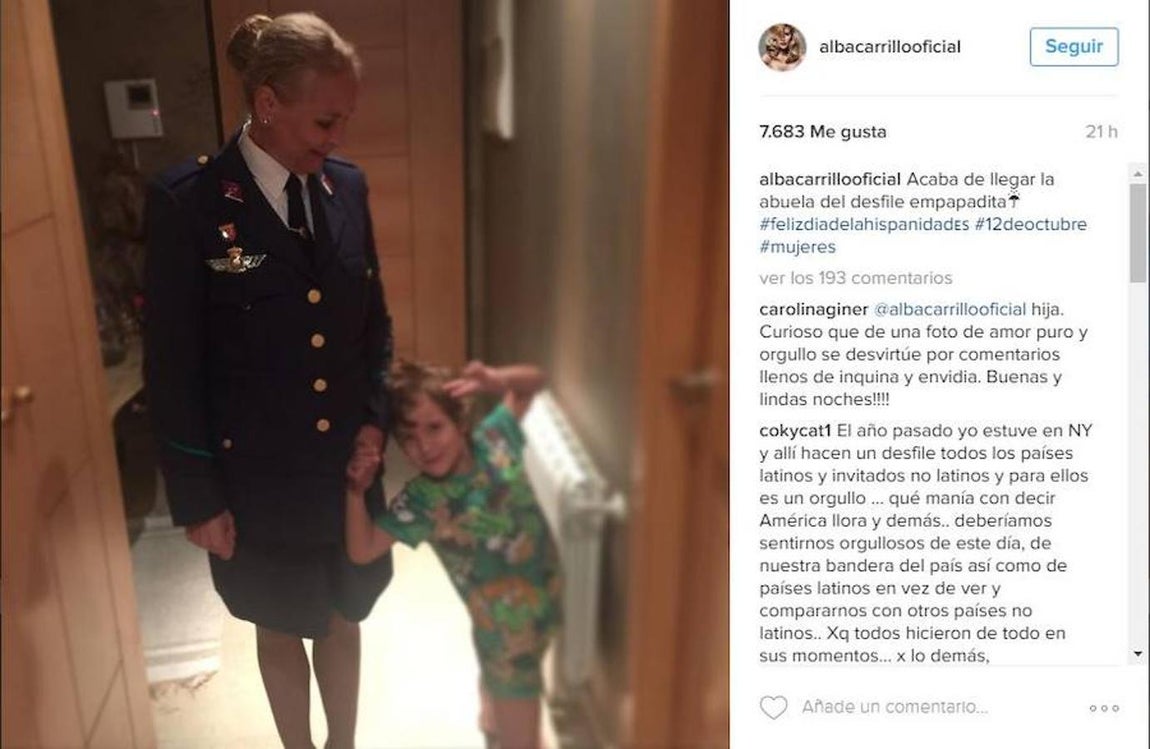
Task: Click the #mujeres hashtag
Action: click(797, 247)
